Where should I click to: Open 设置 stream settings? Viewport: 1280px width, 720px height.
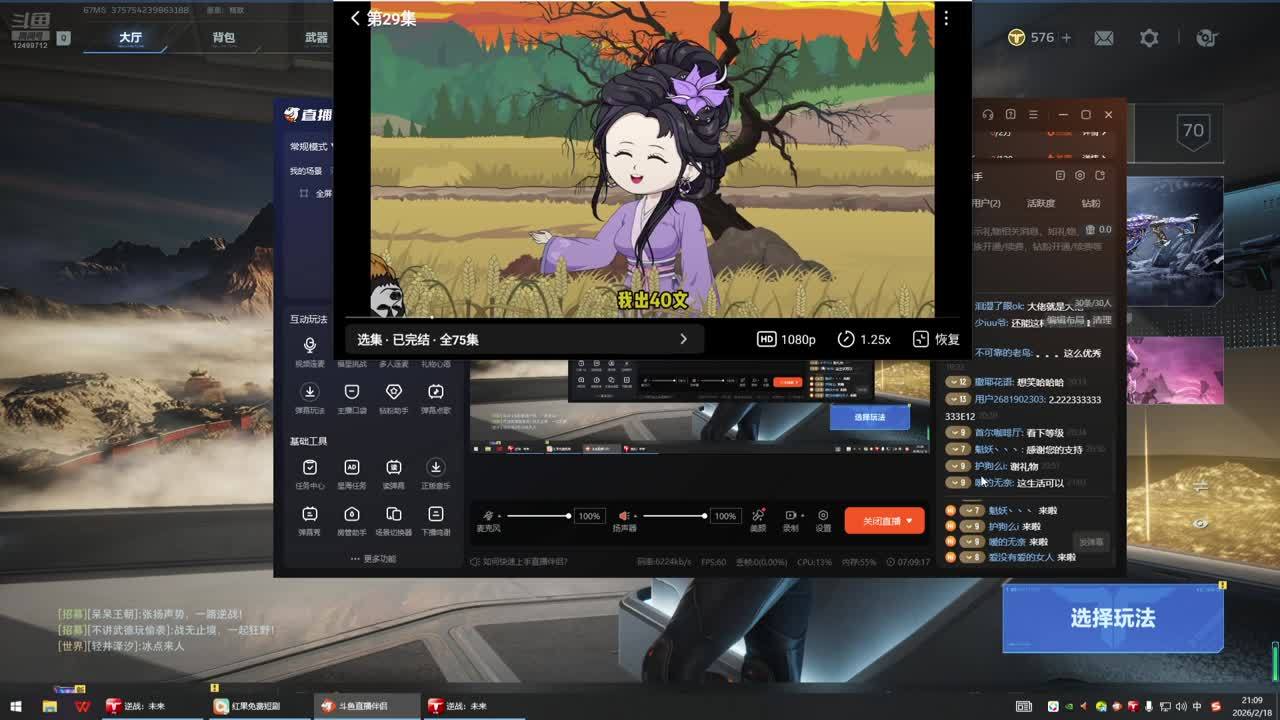823,520
